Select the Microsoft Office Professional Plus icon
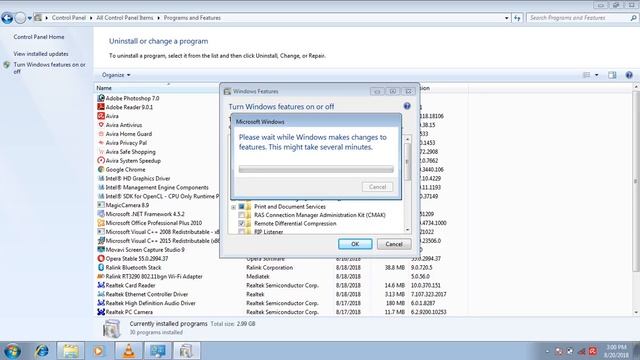The image size is (640, 360). coord(101,223)
